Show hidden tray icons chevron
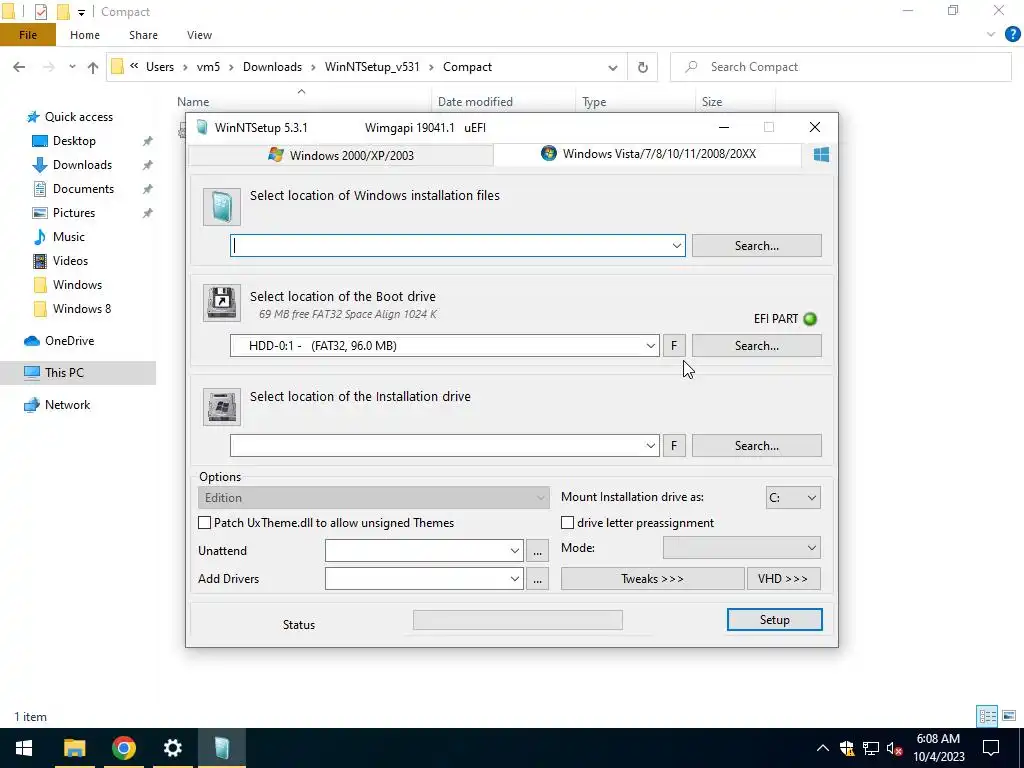 pyautogui.click(x=823, y=748)
